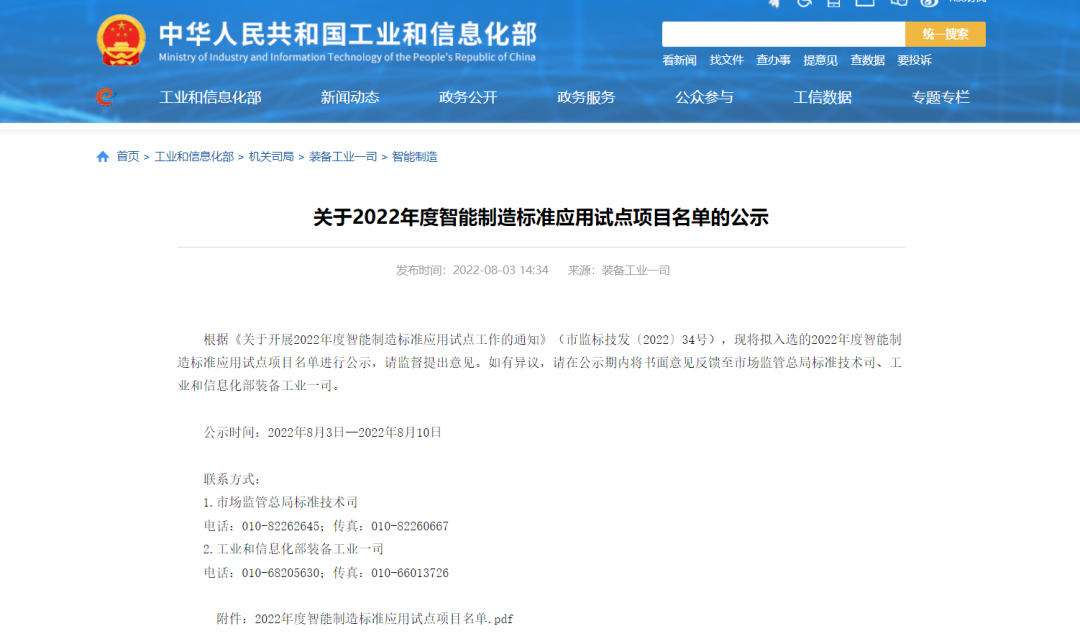Click the line 公示时间：2022年8月3日—2022年8月10日
Image resolution: width=1080 pixels, height=639 pixels.
coord(322,432)
